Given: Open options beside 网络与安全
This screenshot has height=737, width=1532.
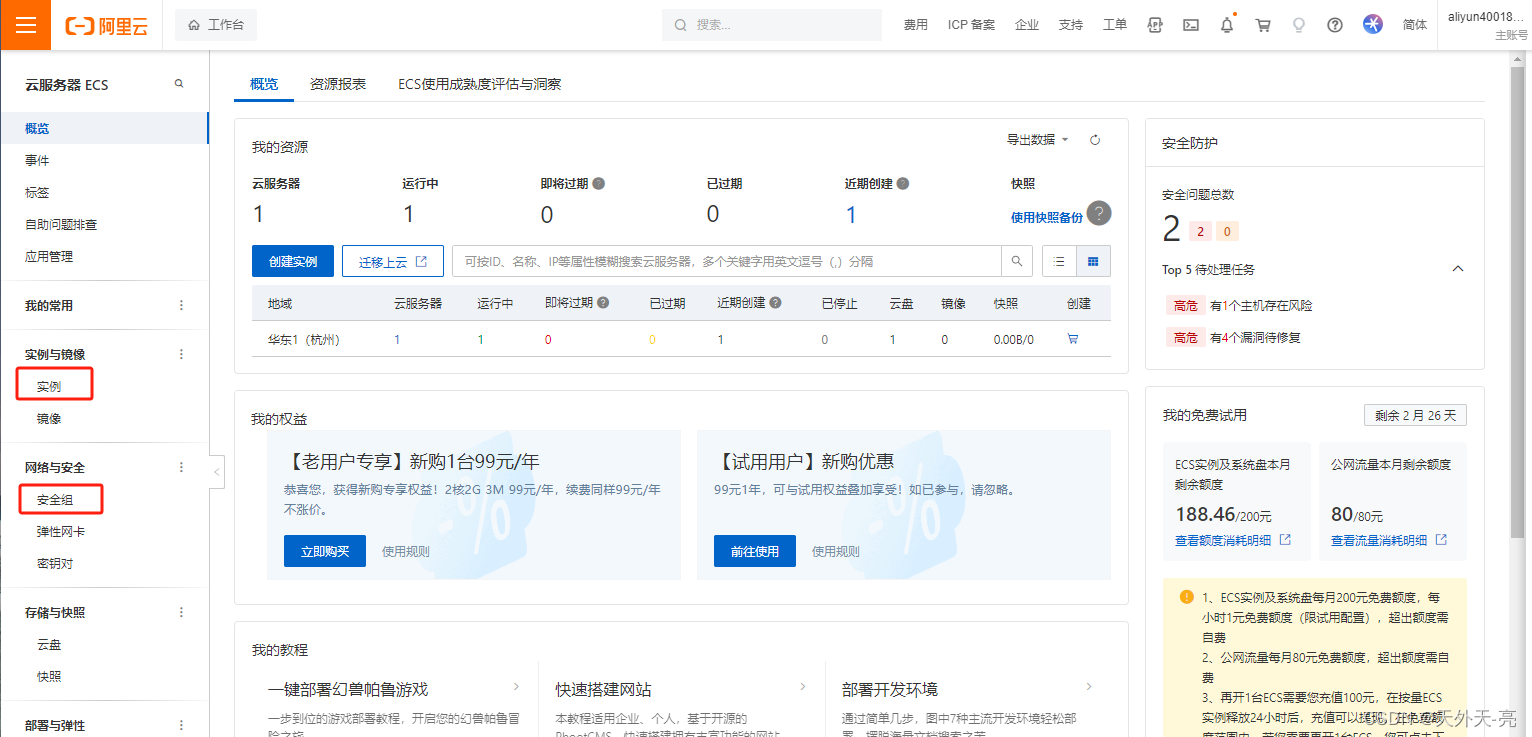Looking at the screenshot, I should click(181, 467).
